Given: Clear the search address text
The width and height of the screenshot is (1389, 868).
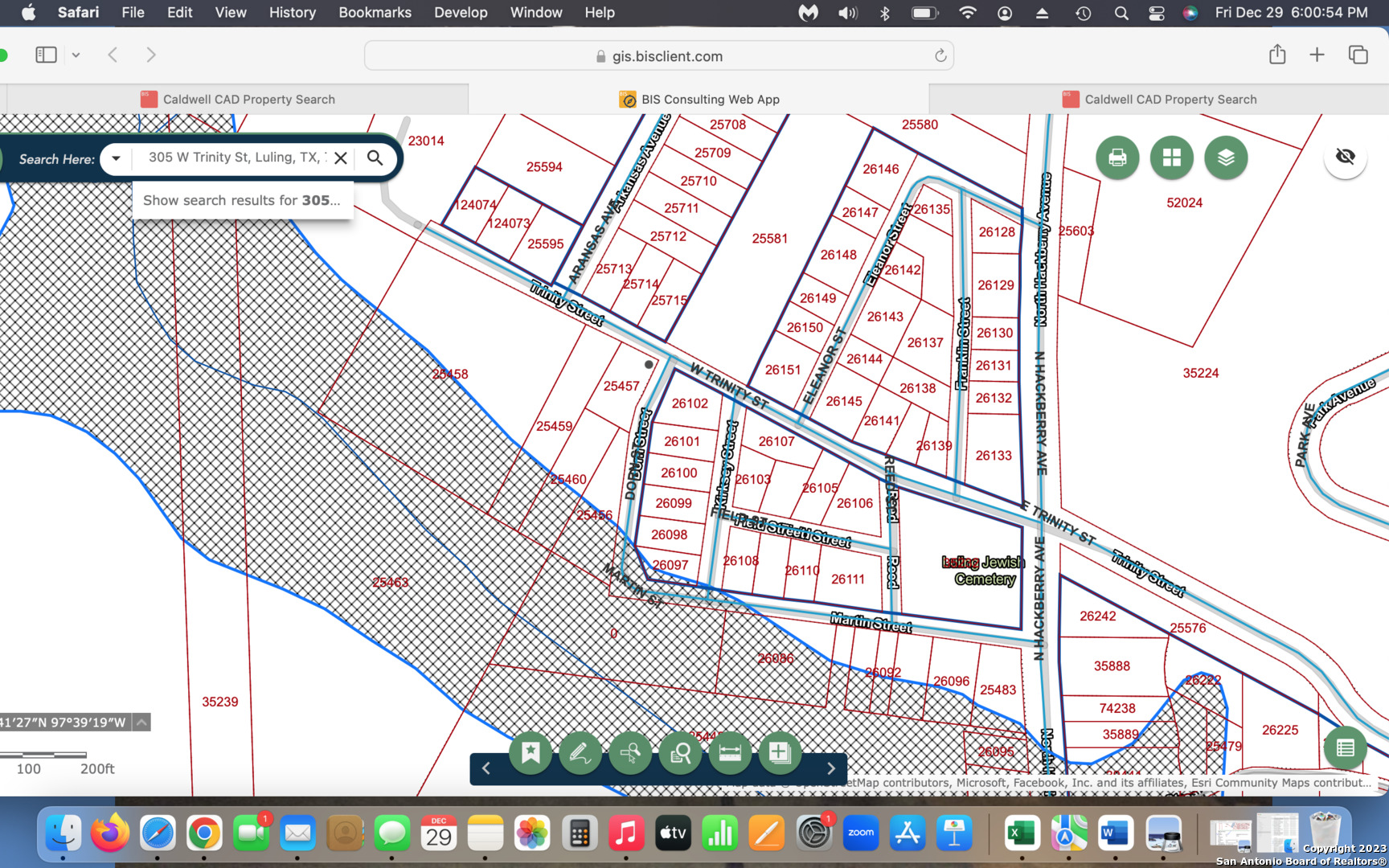Looking at the screenshot, I should (341, 158).
